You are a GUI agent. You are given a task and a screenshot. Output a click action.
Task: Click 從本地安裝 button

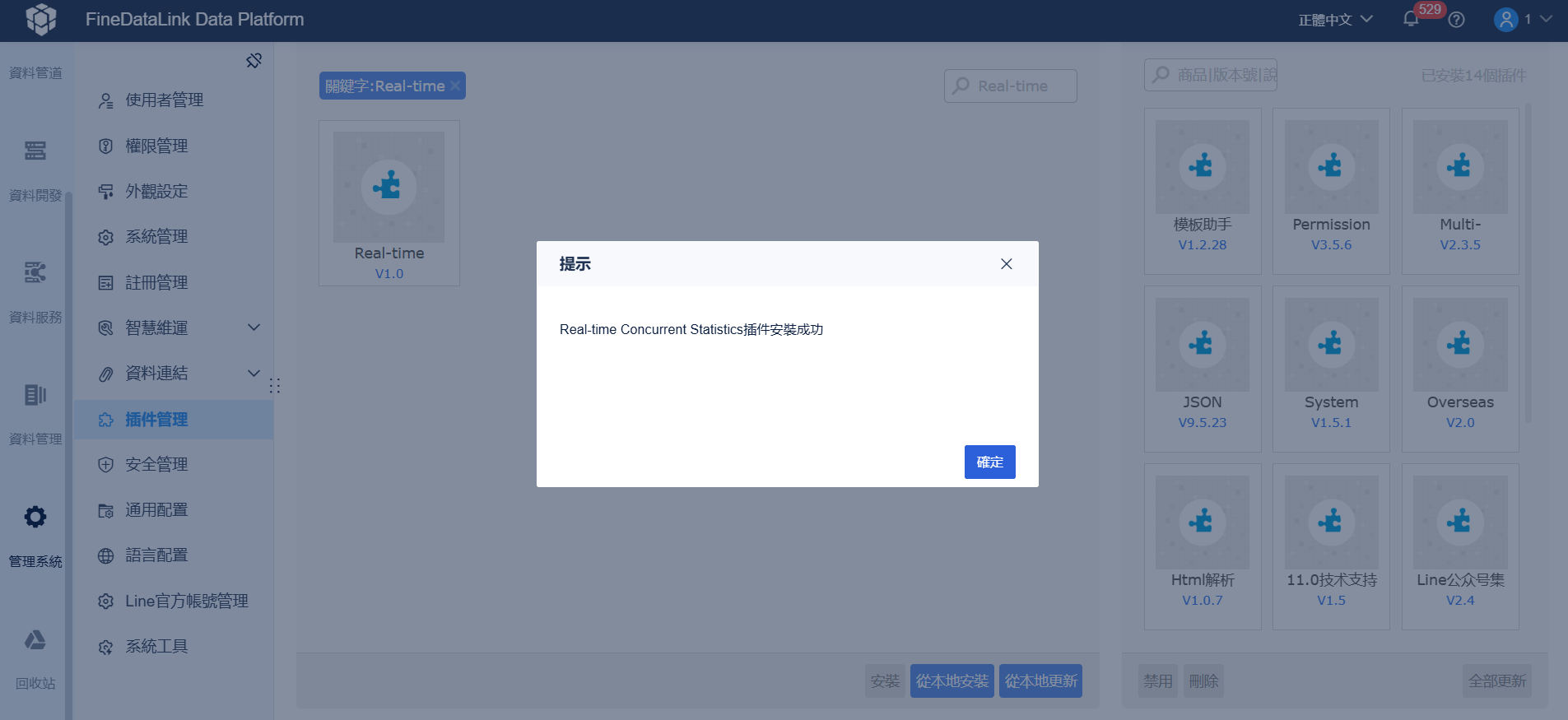(952, 681)
